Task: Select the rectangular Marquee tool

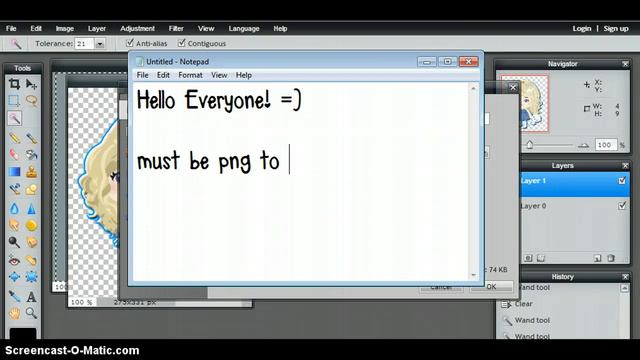Action: point(14,100)
